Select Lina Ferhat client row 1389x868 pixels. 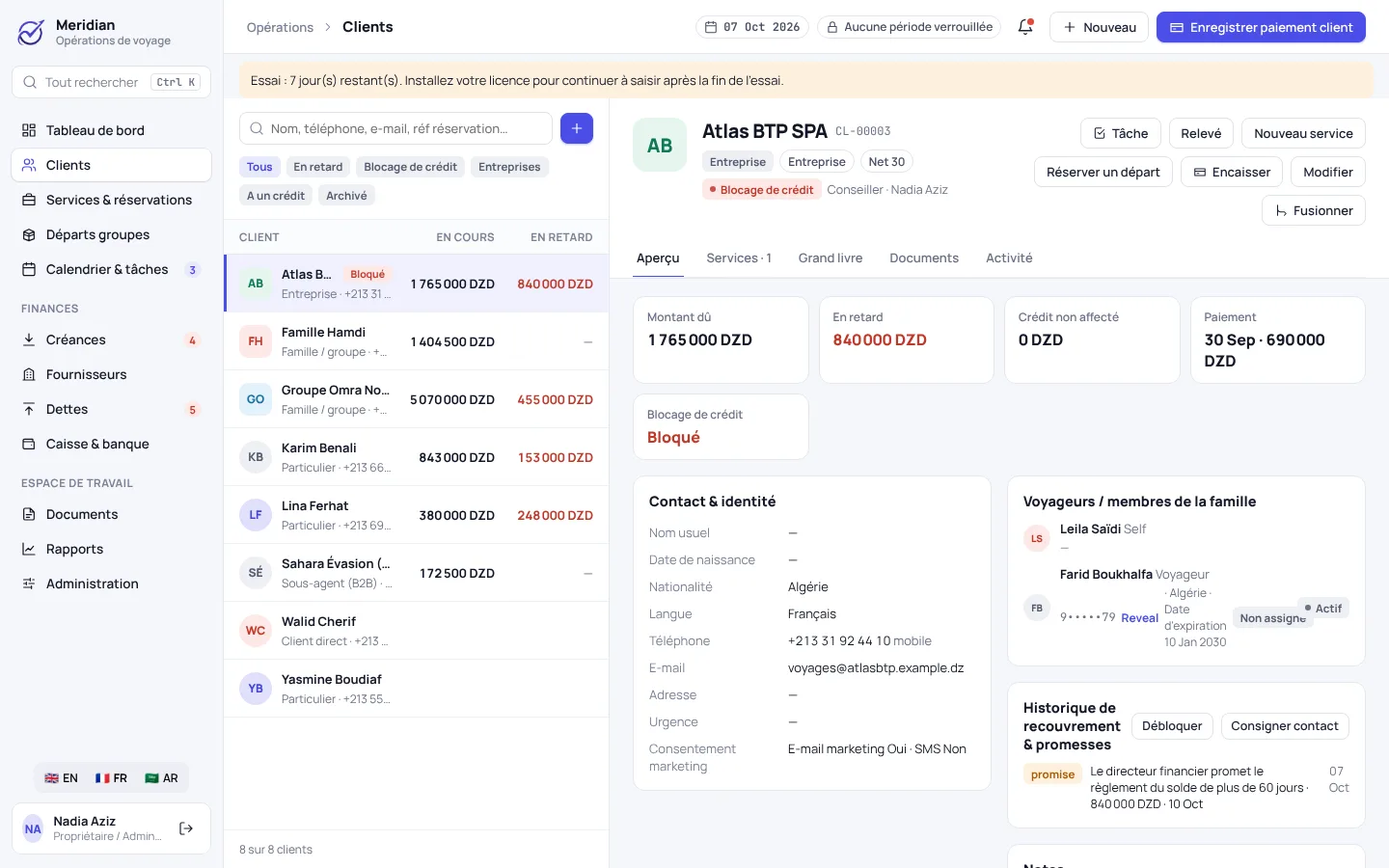(417, 515)
